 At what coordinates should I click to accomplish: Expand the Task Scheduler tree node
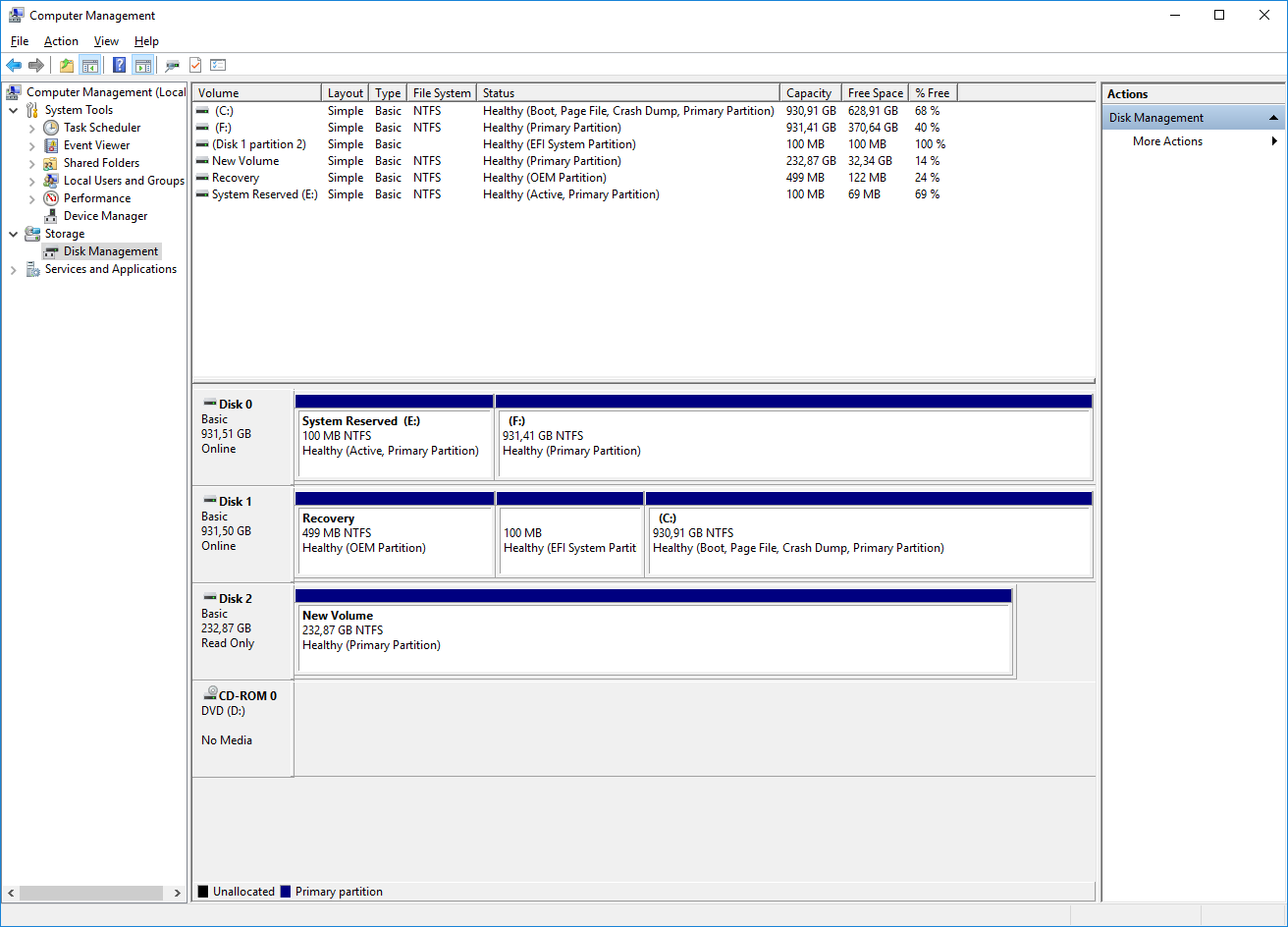(32, 128)
